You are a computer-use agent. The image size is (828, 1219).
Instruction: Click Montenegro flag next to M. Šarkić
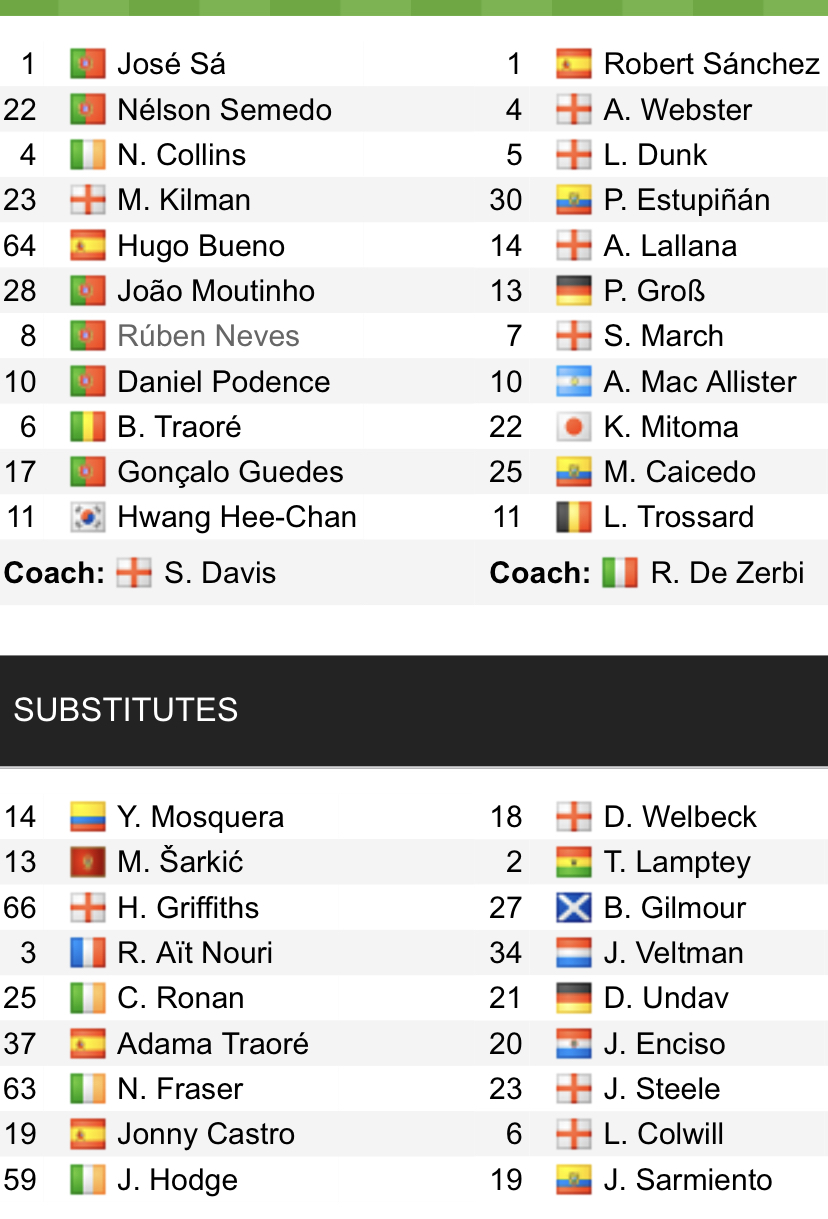87,862
